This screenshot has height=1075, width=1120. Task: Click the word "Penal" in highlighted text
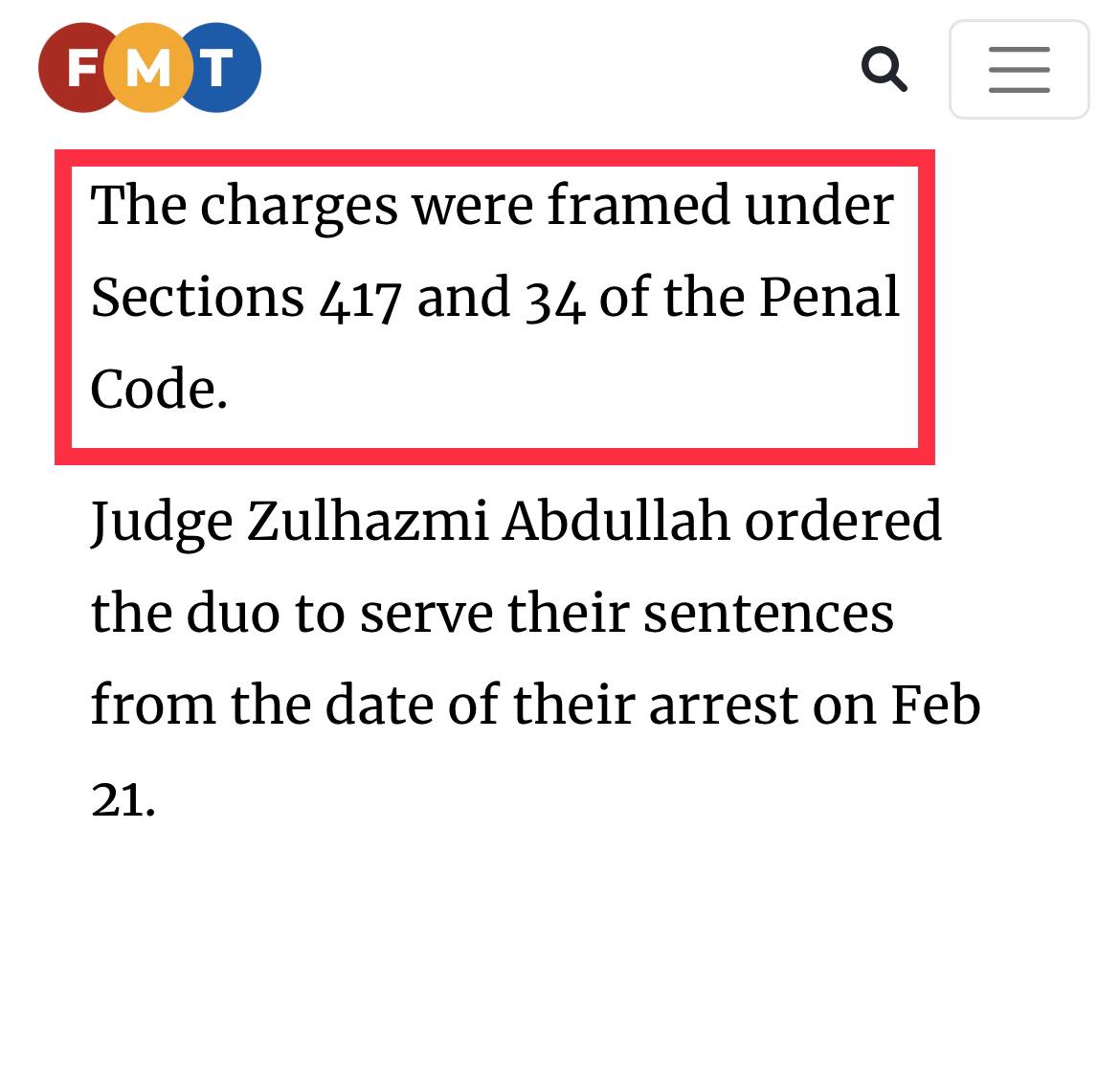[x=829, y=298]
